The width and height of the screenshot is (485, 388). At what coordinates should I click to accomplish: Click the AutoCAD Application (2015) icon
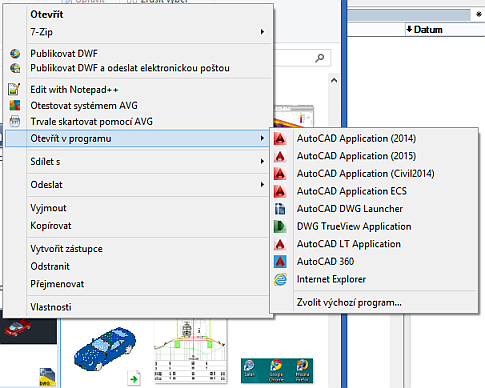coord(280,156)
